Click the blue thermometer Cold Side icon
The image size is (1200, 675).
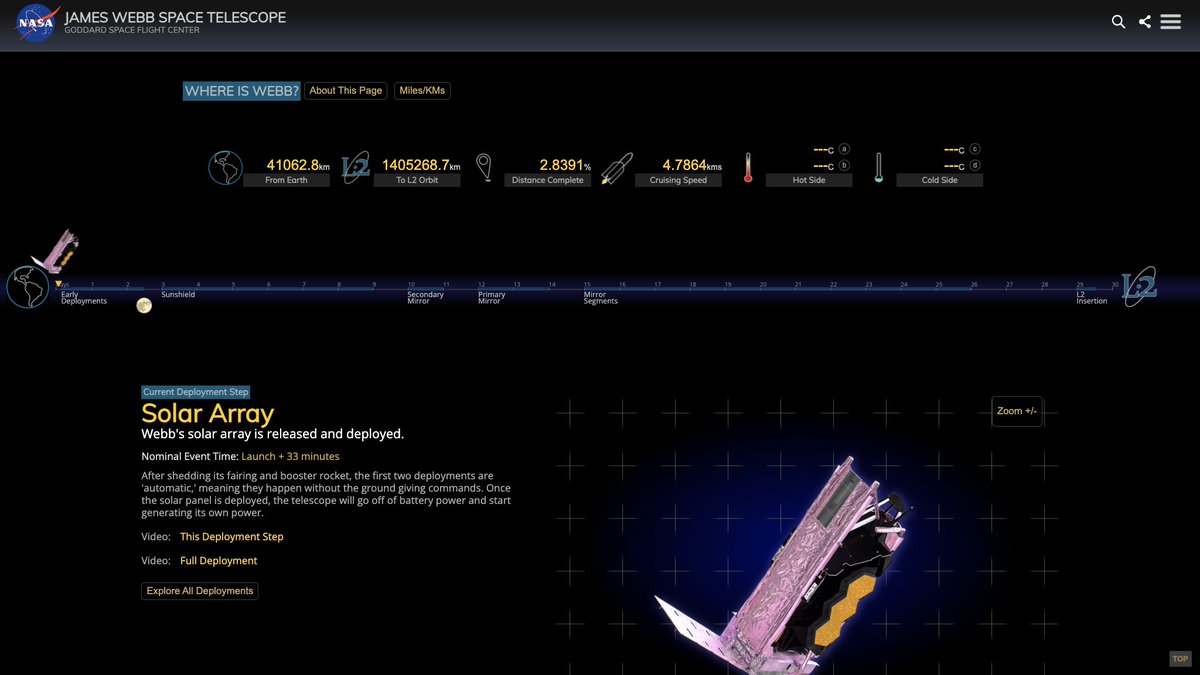click(878, 168)
